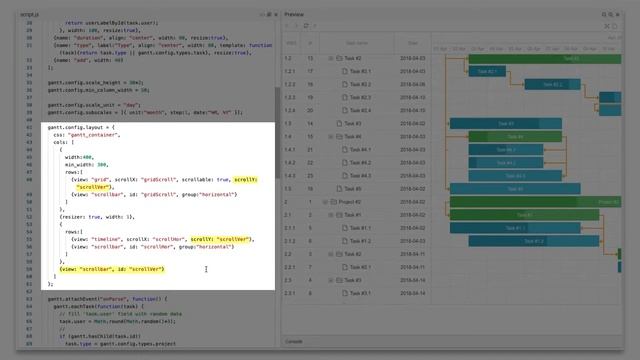
Task: Click the file icon of Task #5
Action: [339, 189]
